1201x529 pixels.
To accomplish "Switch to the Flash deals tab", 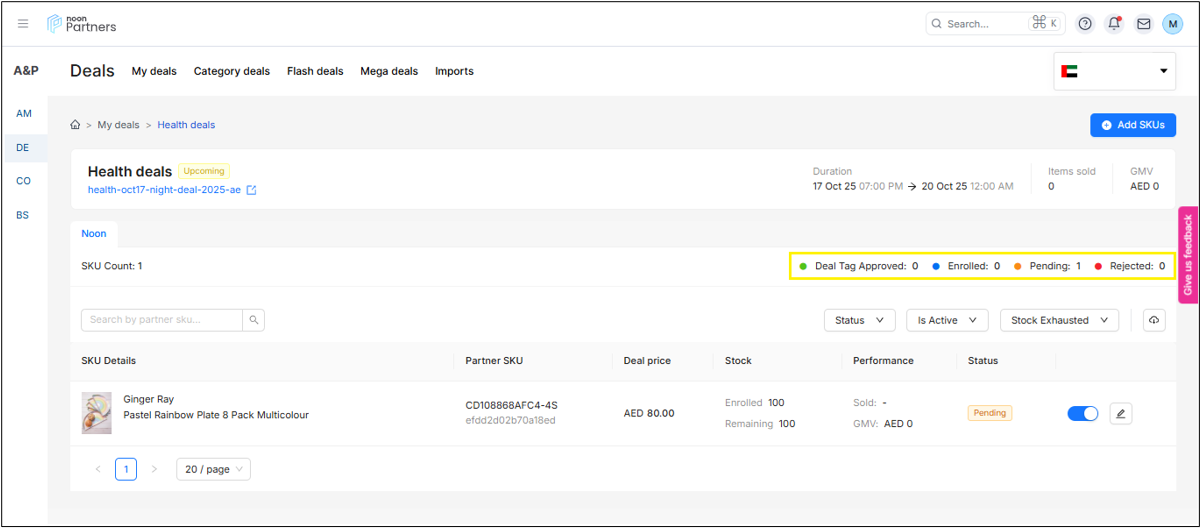I will coord(315,71).
